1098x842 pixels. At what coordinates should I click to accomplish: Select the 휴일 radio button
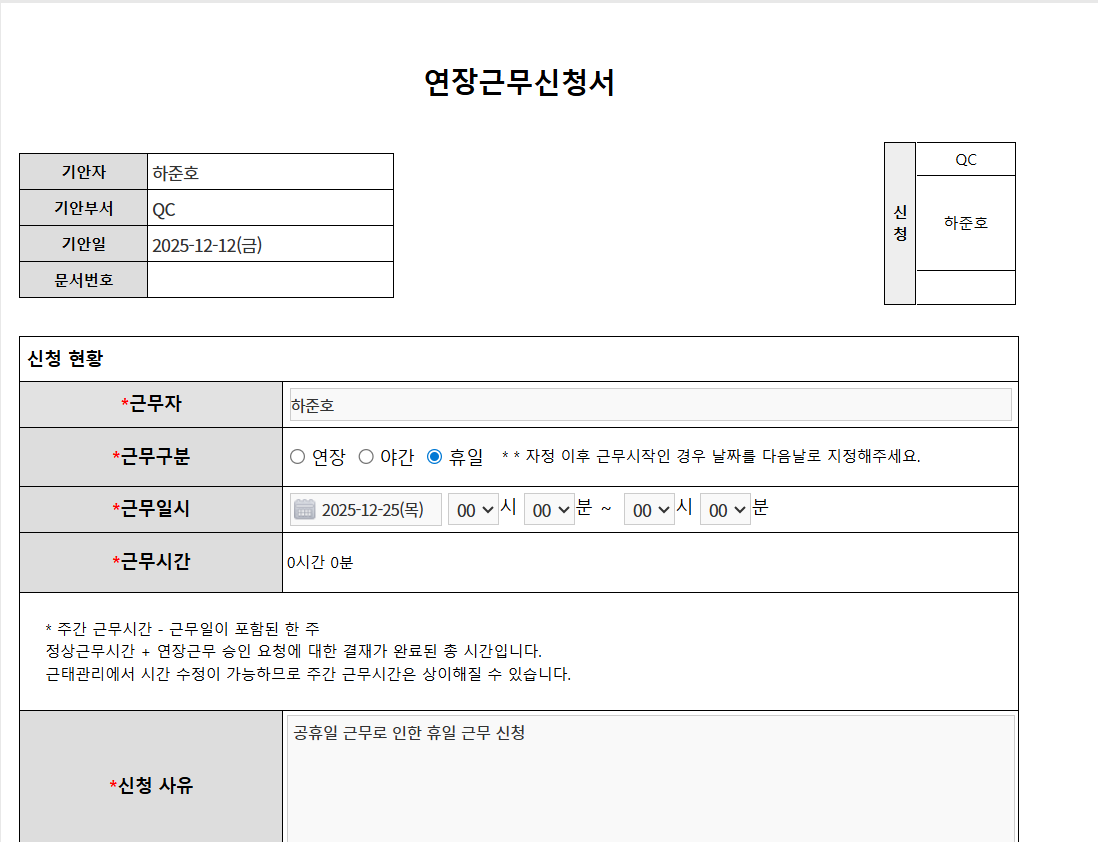(x=434, y=457)
